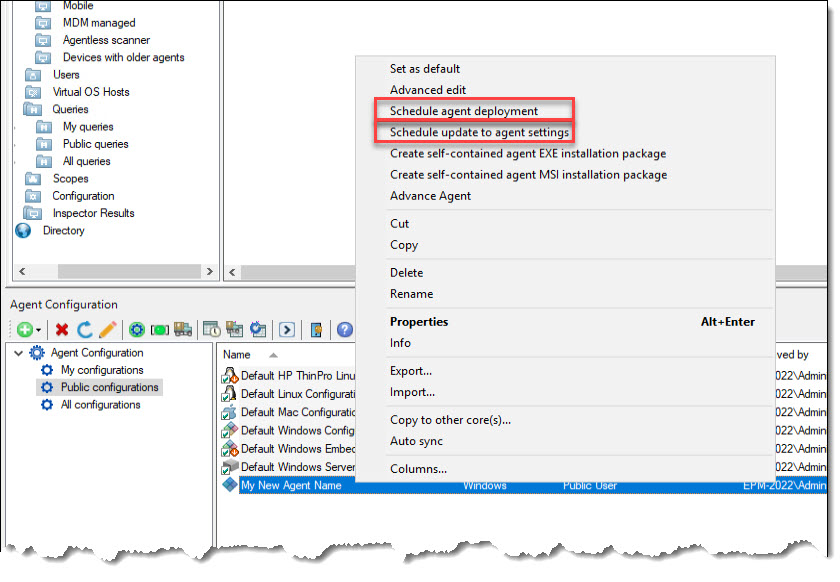Create a new configuration with the green plus icon

pos(23,330)
